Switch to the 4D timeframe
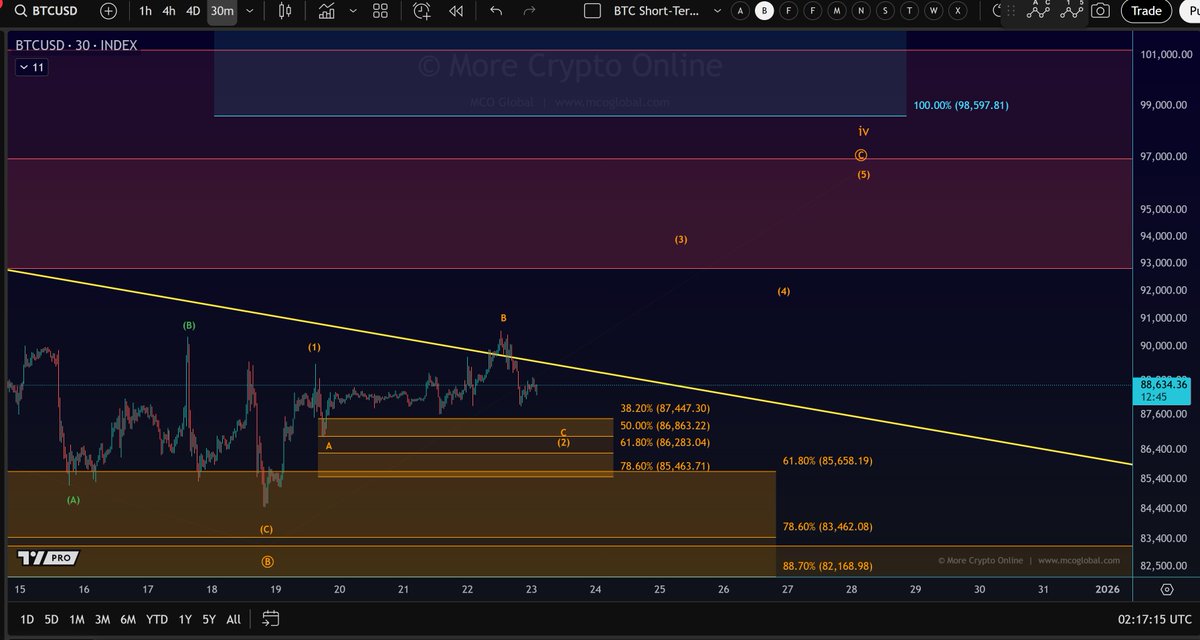This screenshot has height=640, width=1200. click(194, 11)
